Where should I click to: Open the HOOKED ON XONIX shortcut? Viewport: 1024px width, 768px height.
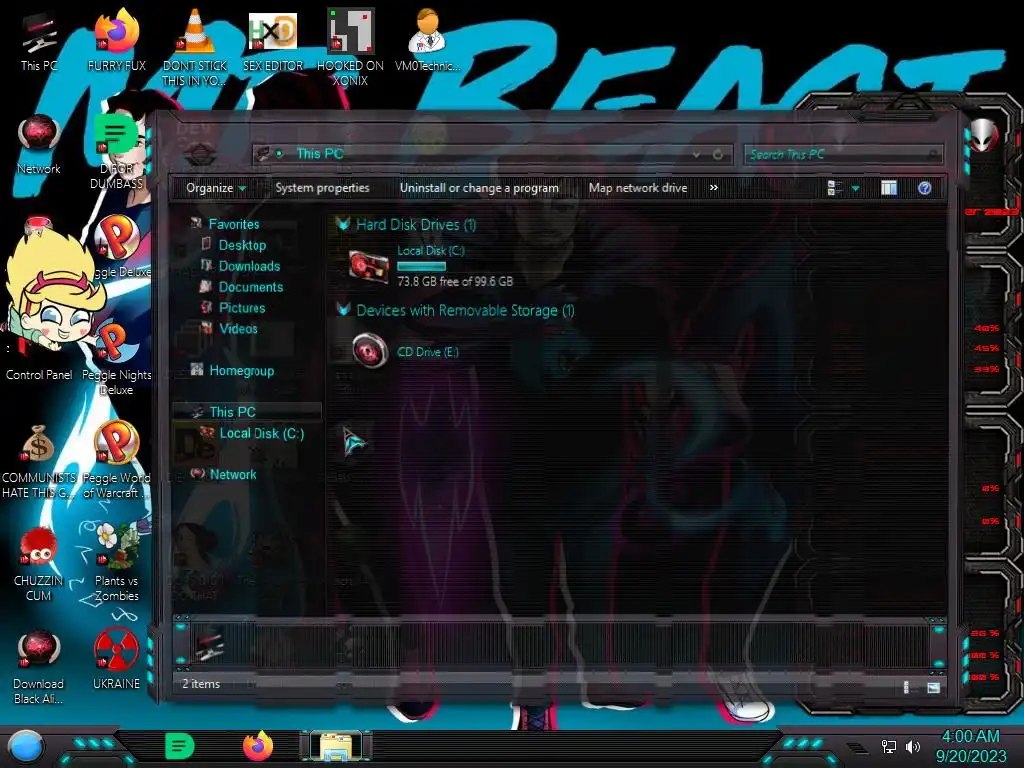click(x=350, y=47)
